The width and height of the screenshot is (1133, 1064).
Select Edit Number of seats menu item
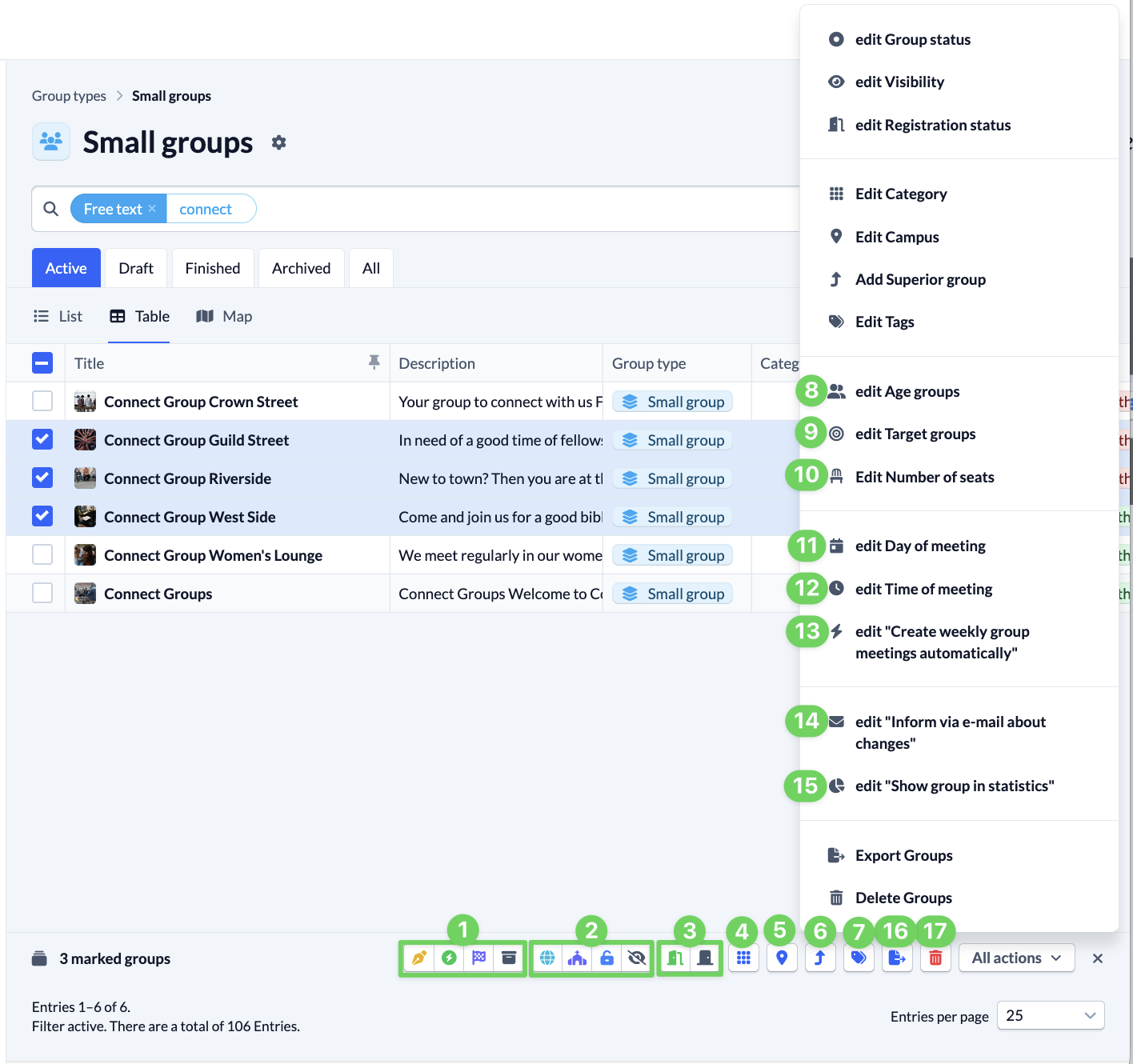click(924, 478)
